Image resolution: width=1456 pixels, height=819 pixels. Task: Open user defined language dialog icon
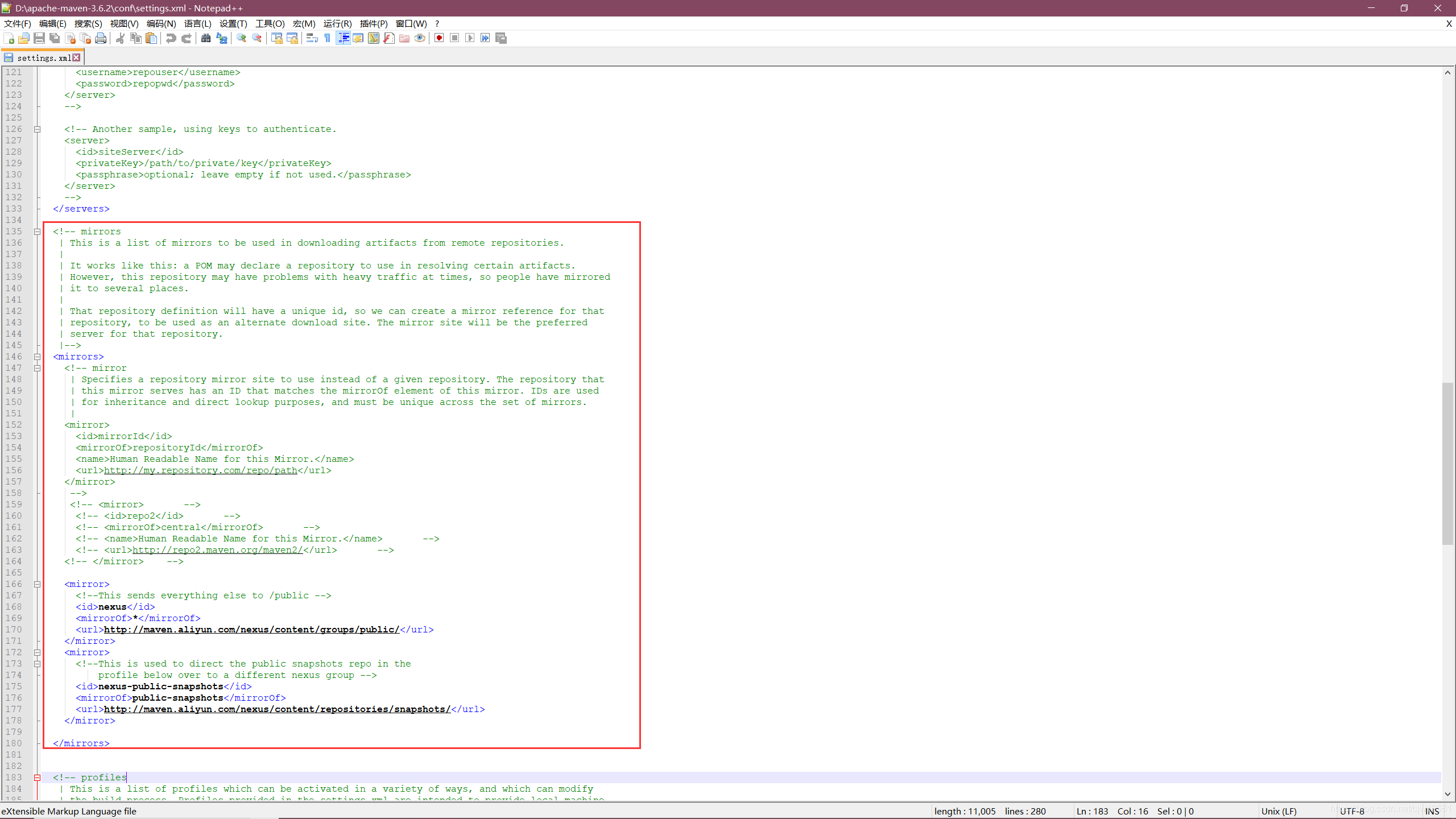pyautogui.click(x=358, y=38)
